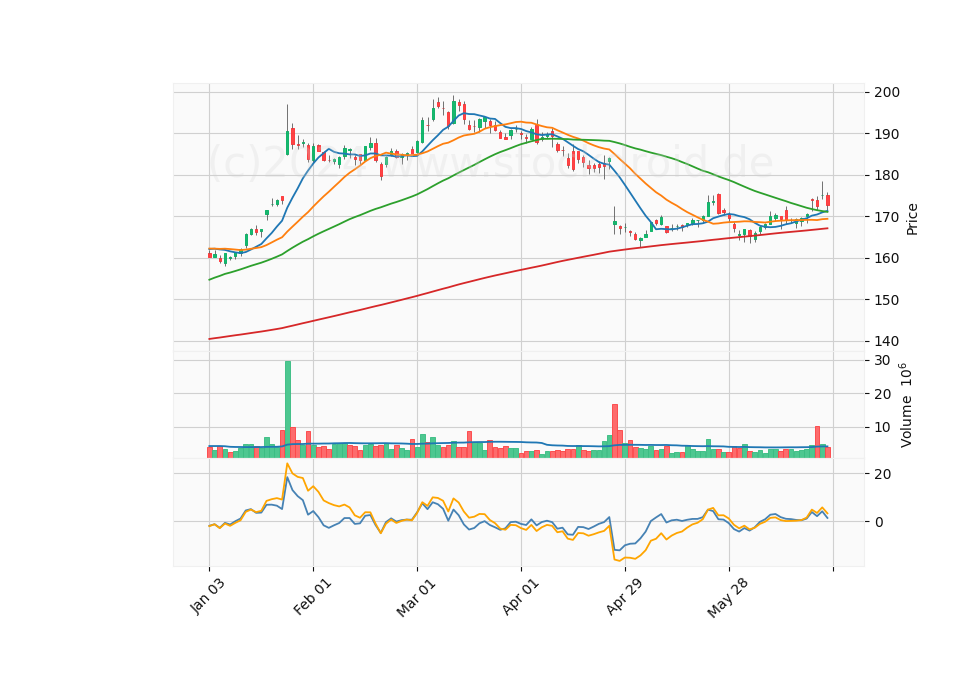
Task: Click the 190 price axis label
Action: click(x=887, y=134)
